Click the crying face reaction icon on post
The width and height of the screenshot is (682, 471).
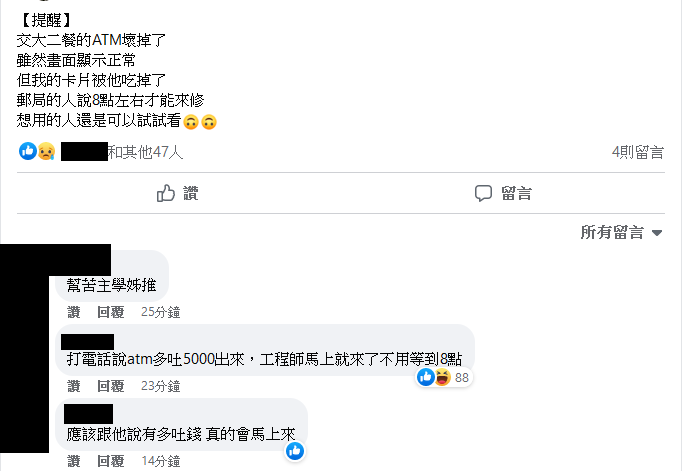46,151
